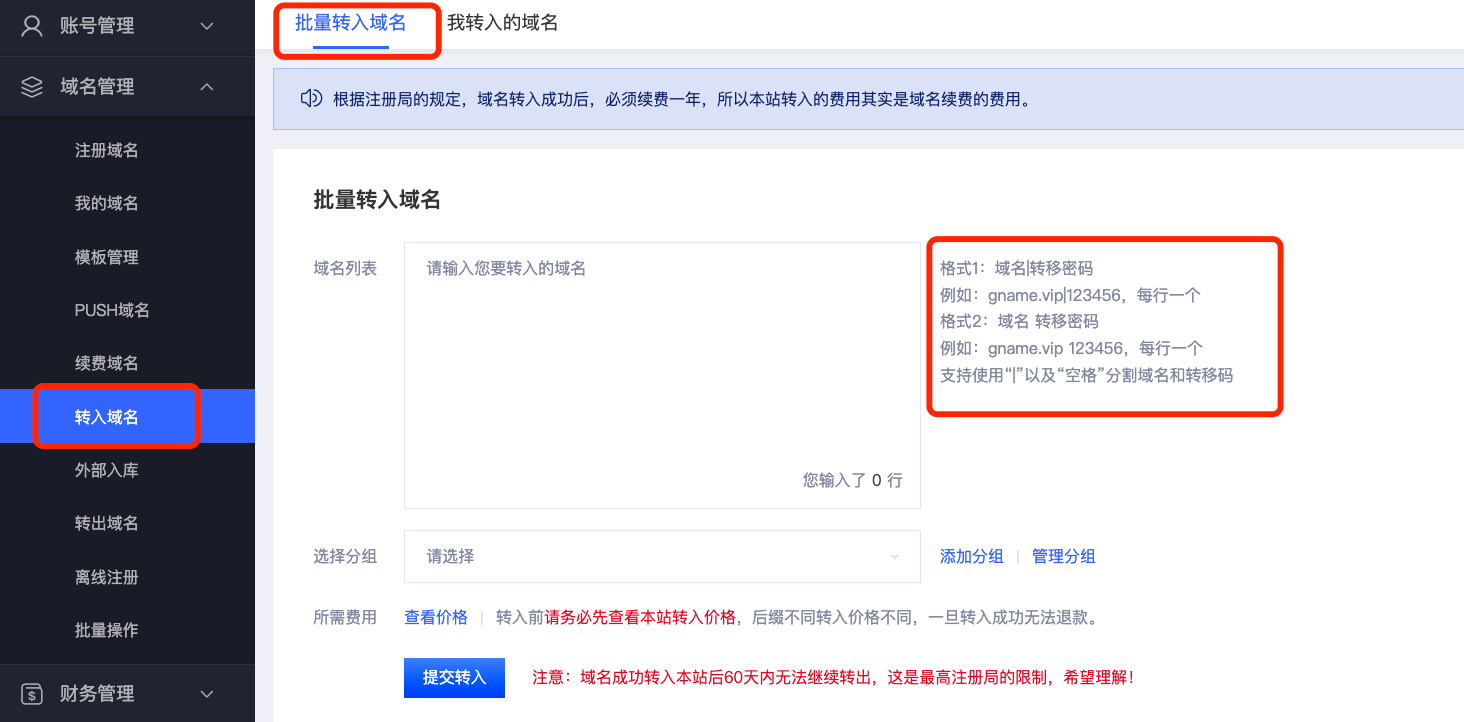Switch to 我转入的域名 tab

pos(502,22)
